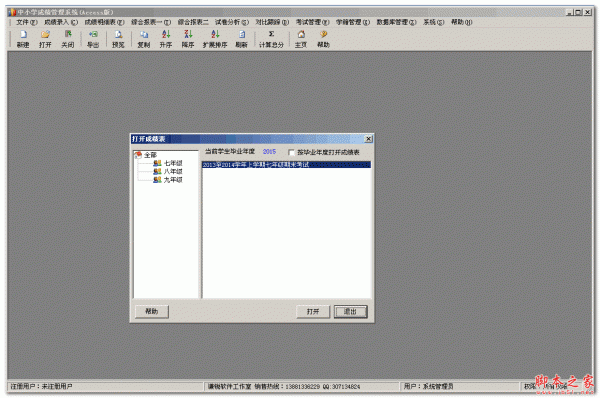The width and height of the screenshot is (600, 398).
Task: Open the 成绩录入 menu
Action: coord(61,22)
